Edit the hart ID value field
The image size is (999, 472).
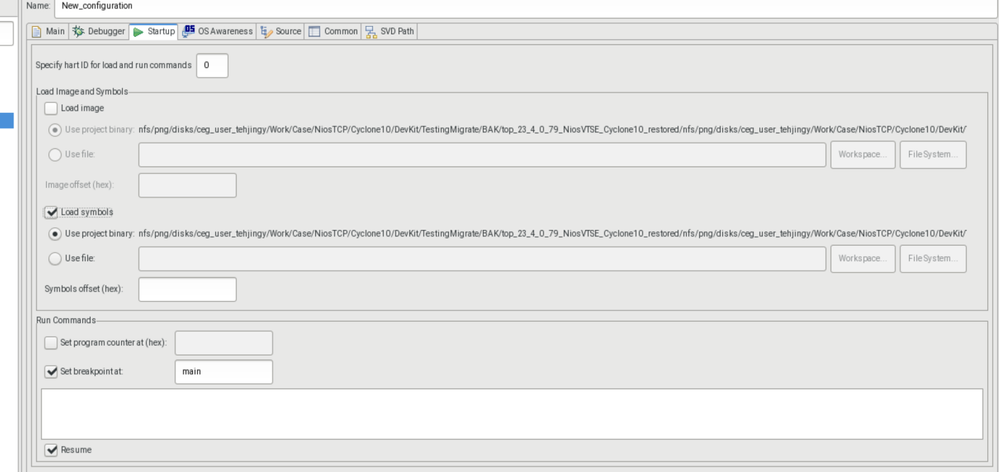coord(212,66)
